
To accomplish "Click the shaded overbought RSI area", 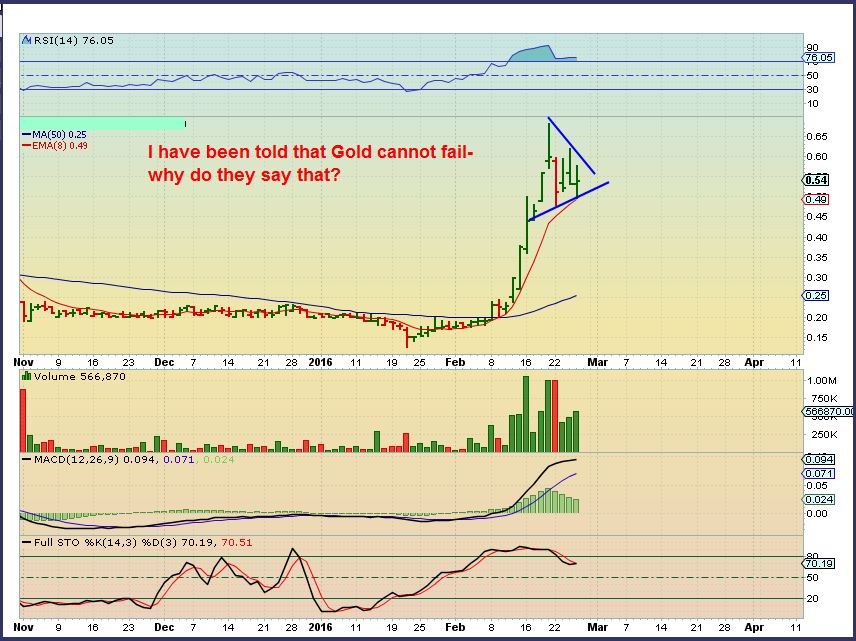I will click(535, 52).
